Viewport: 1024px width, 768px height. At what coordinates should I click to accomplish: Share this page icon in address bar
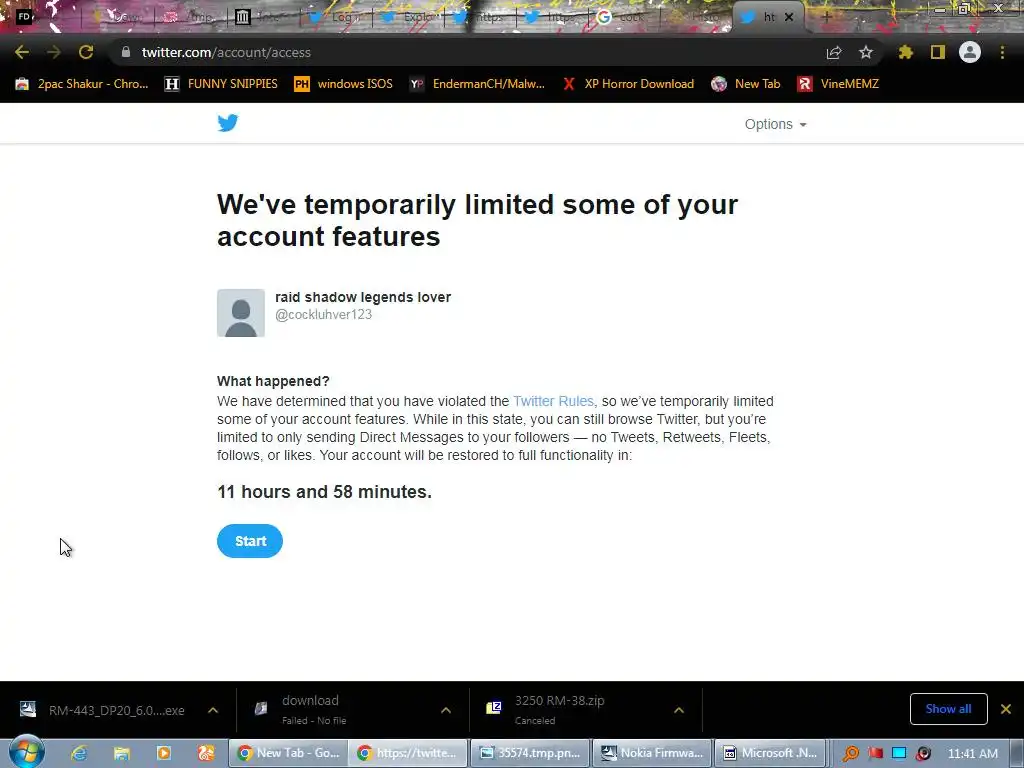[x=834, y=52]
